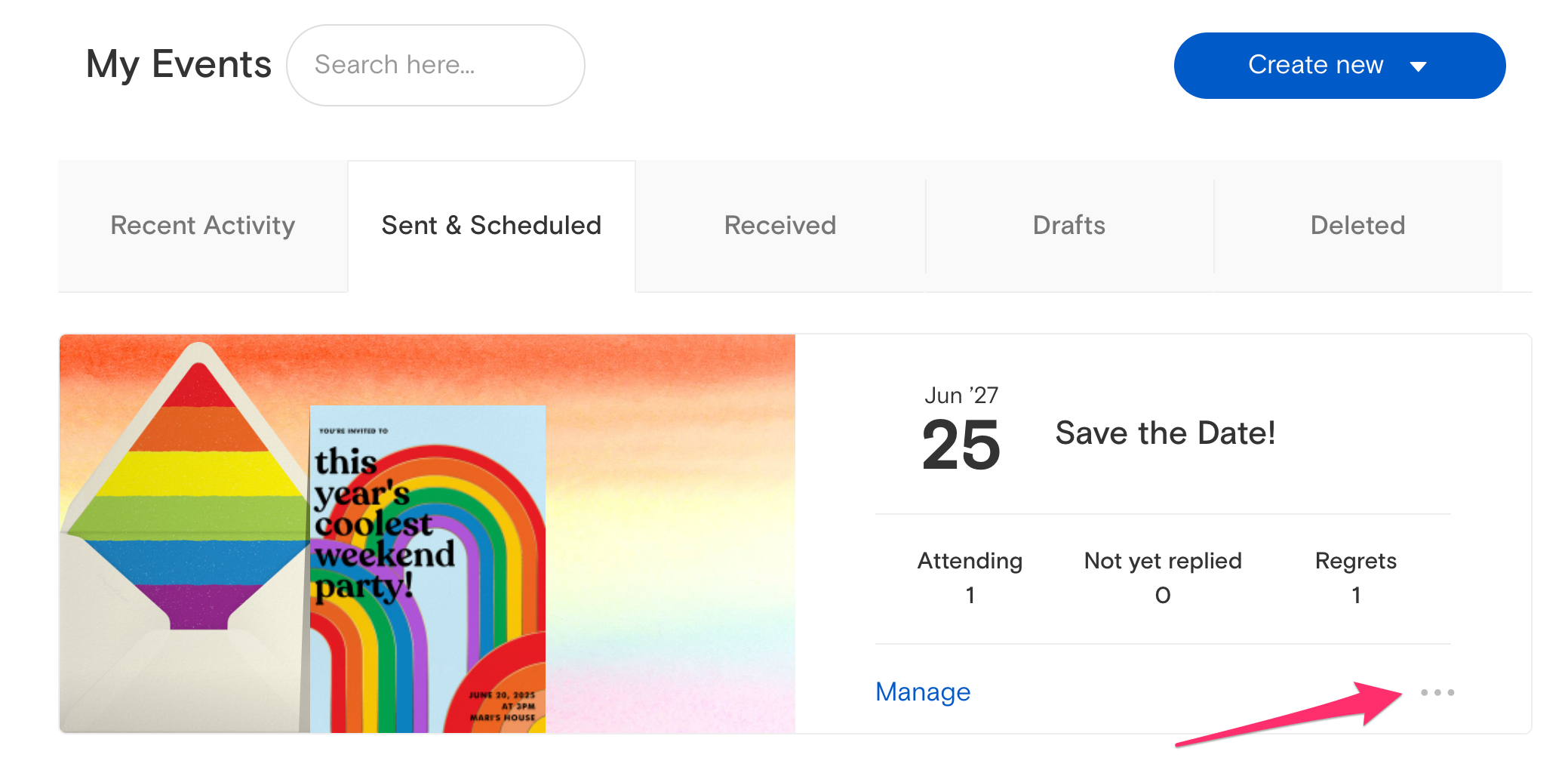Click the gradient banner beside the invitation
Screen dimensions: 1568x773
670,533
